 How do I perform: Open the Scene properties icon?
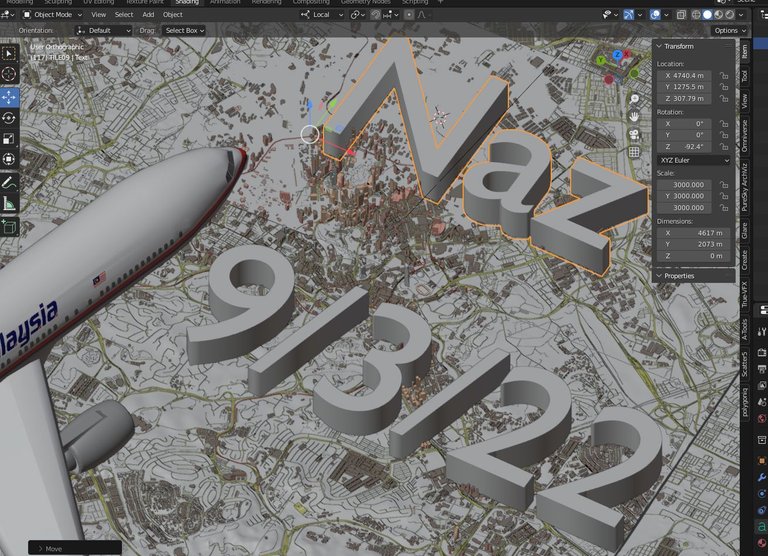pyautogui.click(x=762, y=402)
